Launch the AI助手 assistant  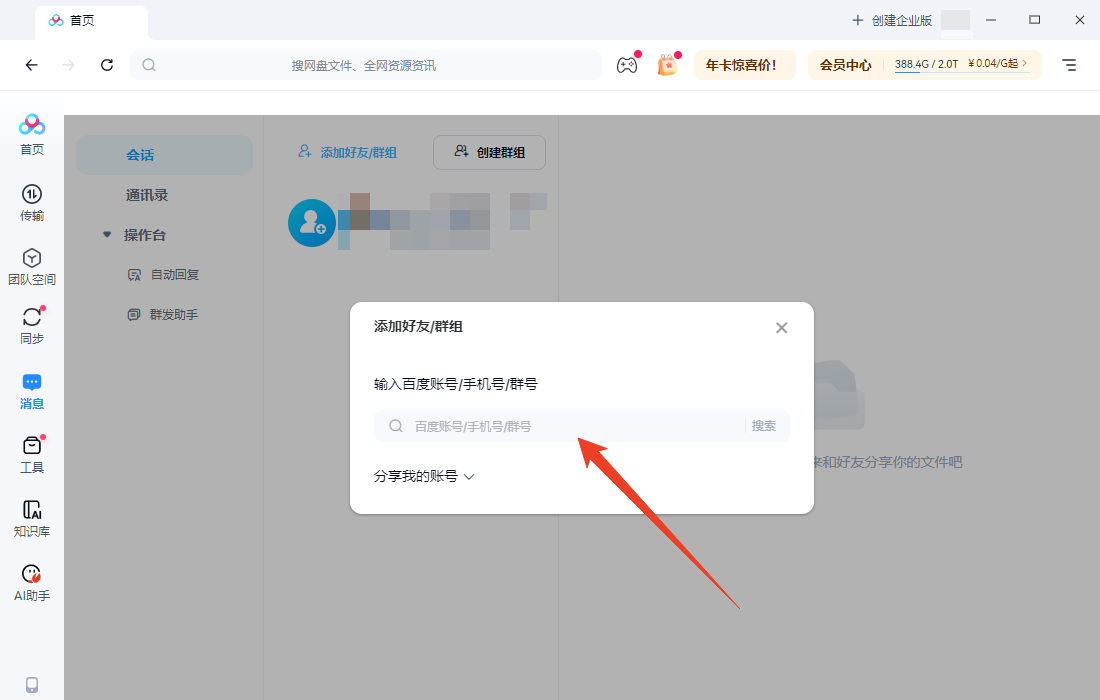[31, 580]
